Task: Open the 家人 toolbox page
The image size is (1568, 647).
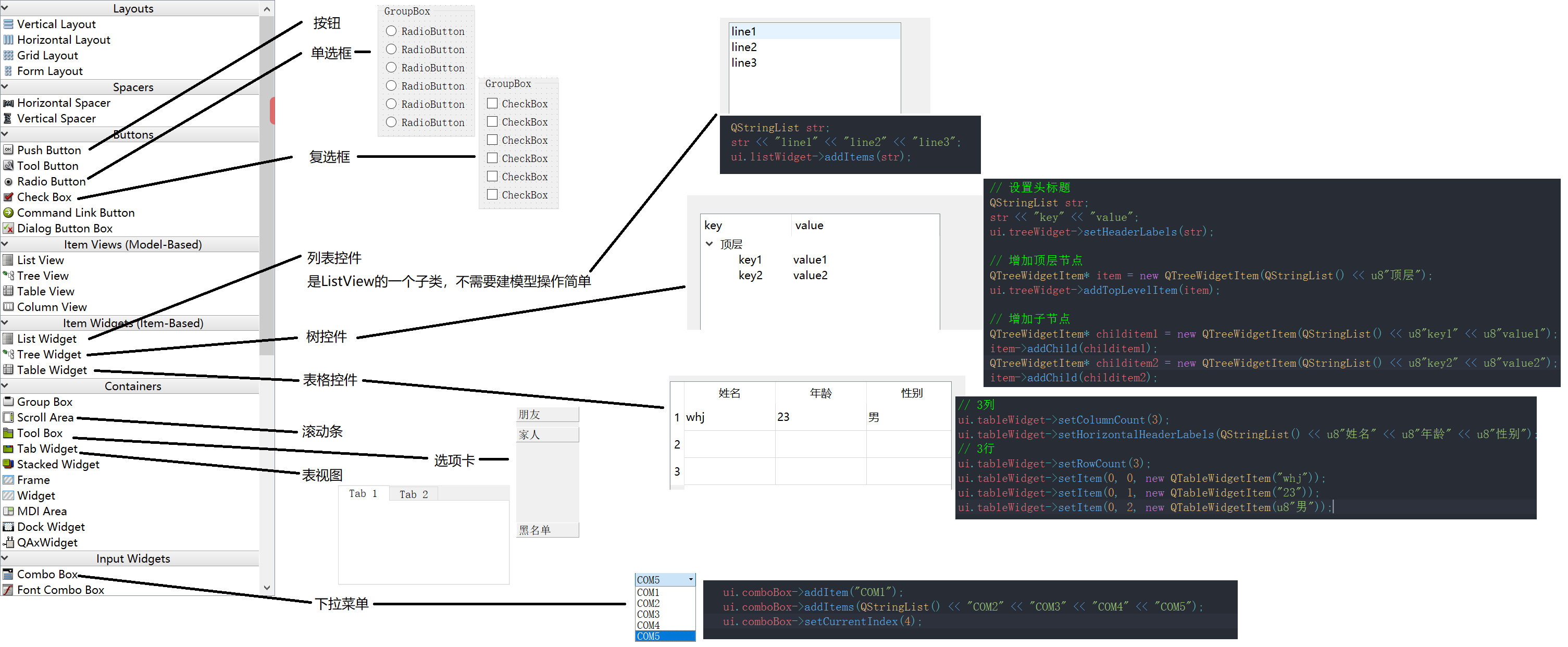Action: (548, 435)
